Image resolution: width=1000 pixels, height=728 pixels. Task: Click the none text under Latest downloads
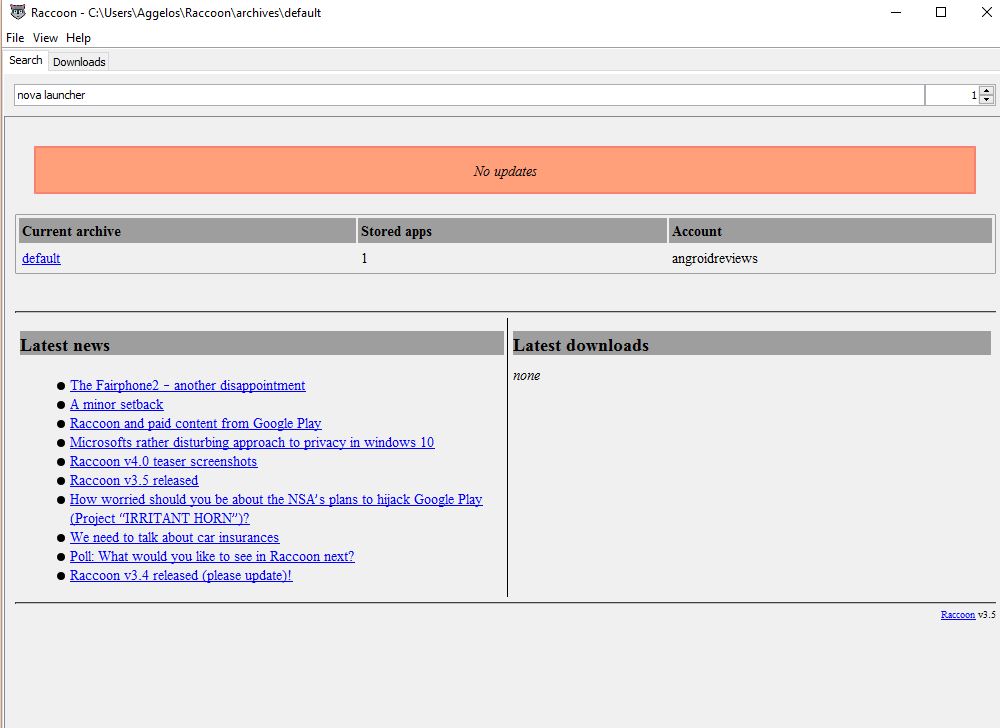[x=527, y=375]
